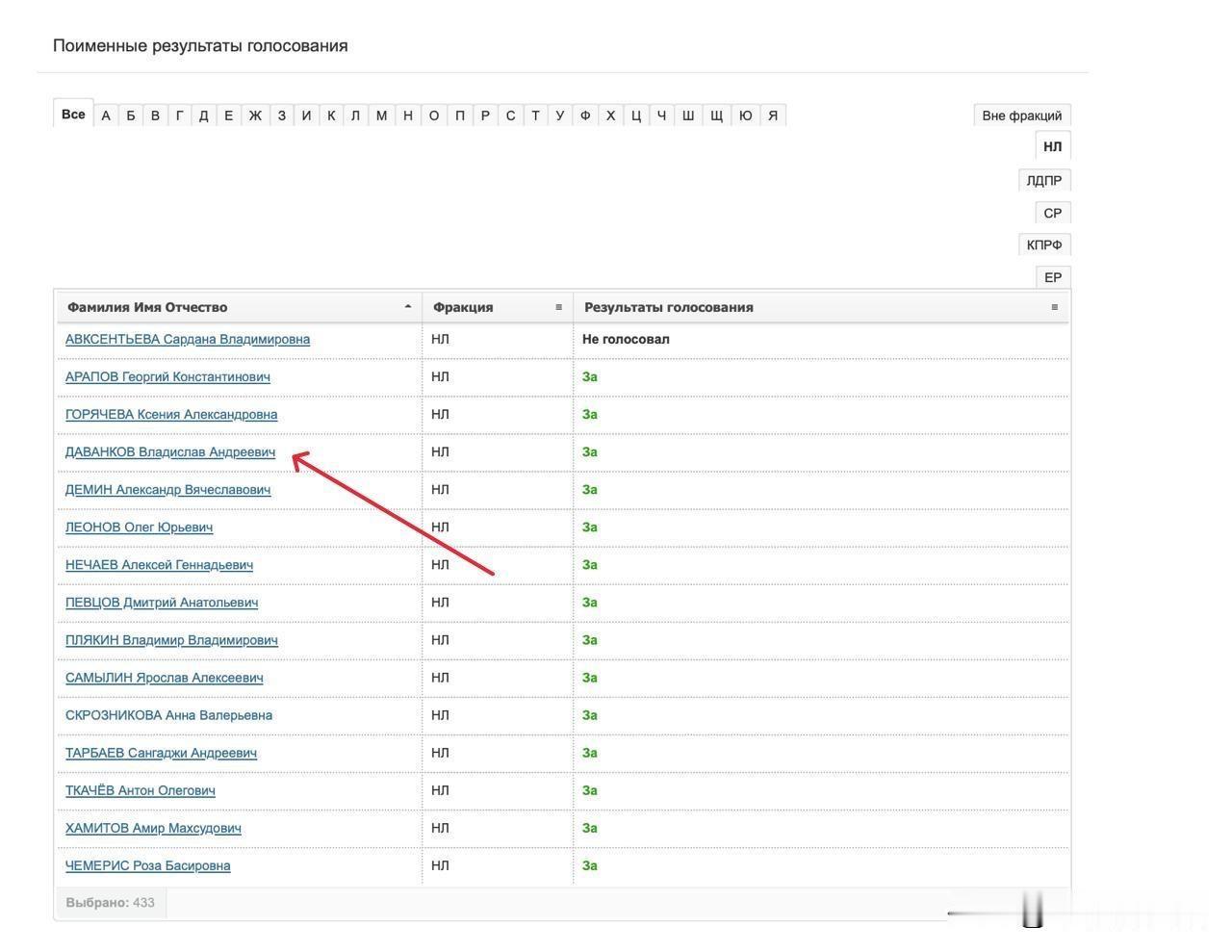Image resolution: width=1232 pixels, height=952 pixels.
Task: Select the СР faction filter
Action: (x=1053, y=213)
